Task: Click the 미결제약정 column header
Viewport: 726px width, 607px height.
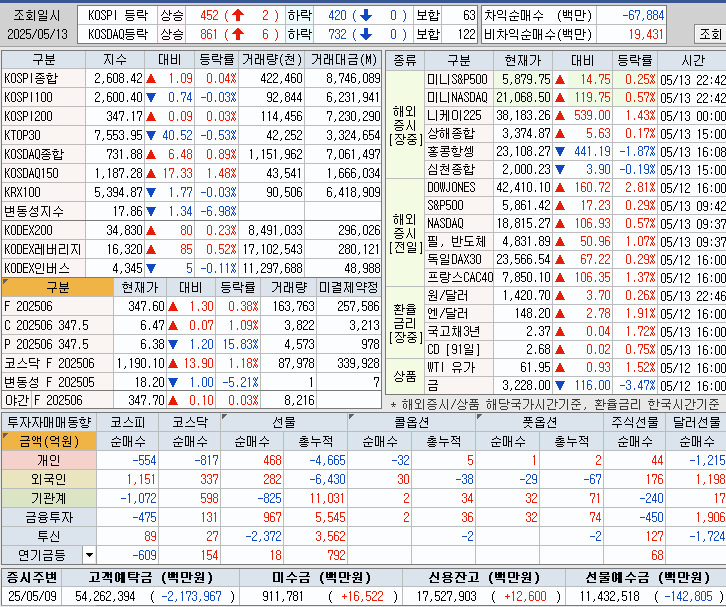Action: (349, 288)
